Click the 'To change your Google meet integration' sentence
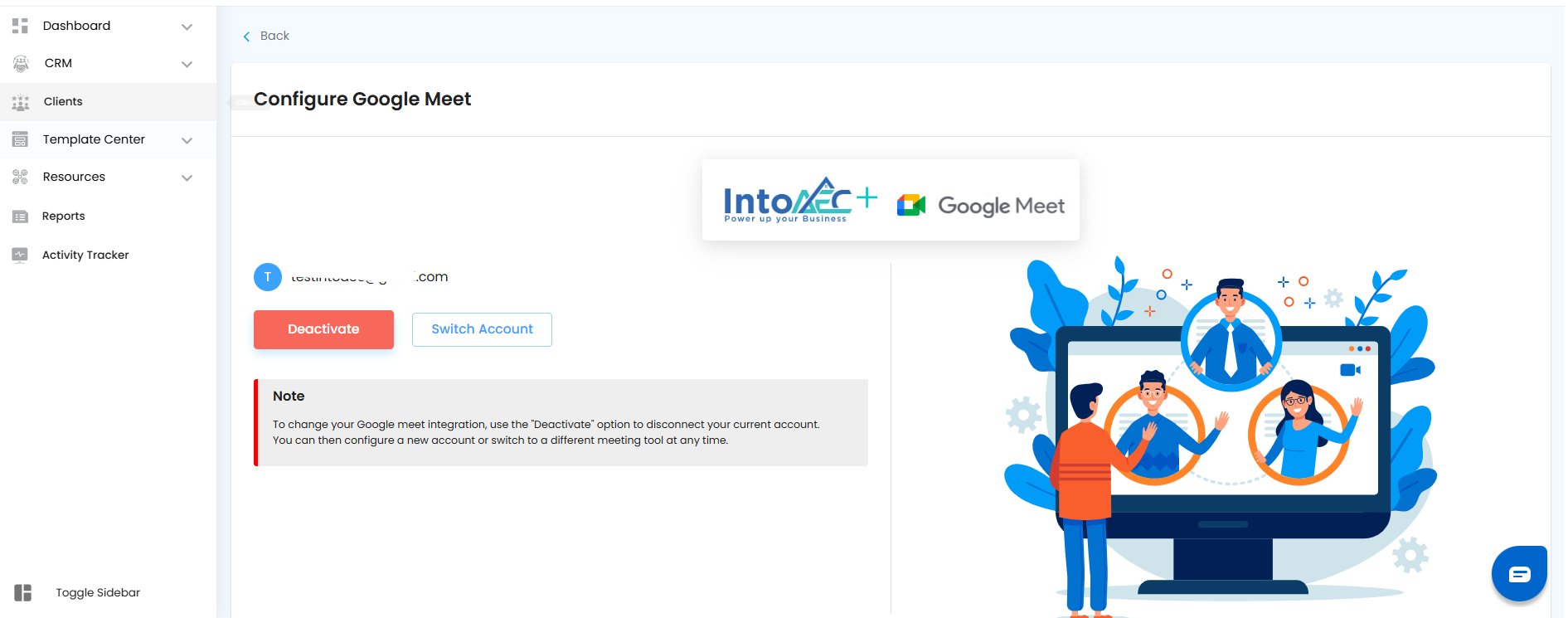This screenshot has width=1568, height=618. (x=546, y=425)
